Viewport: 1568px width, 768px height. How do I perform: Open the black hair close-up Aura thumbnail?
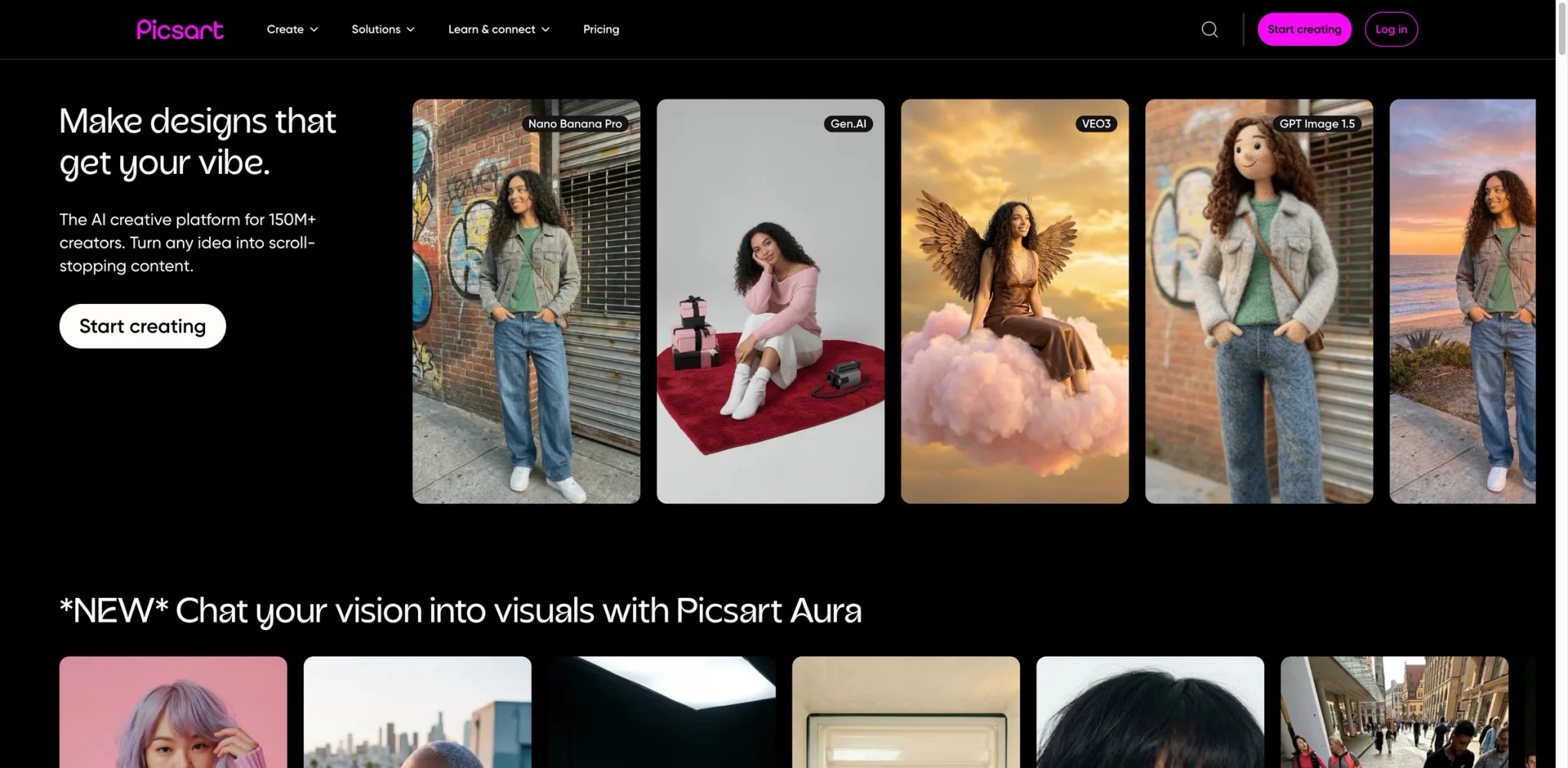tap(1150, 712)
